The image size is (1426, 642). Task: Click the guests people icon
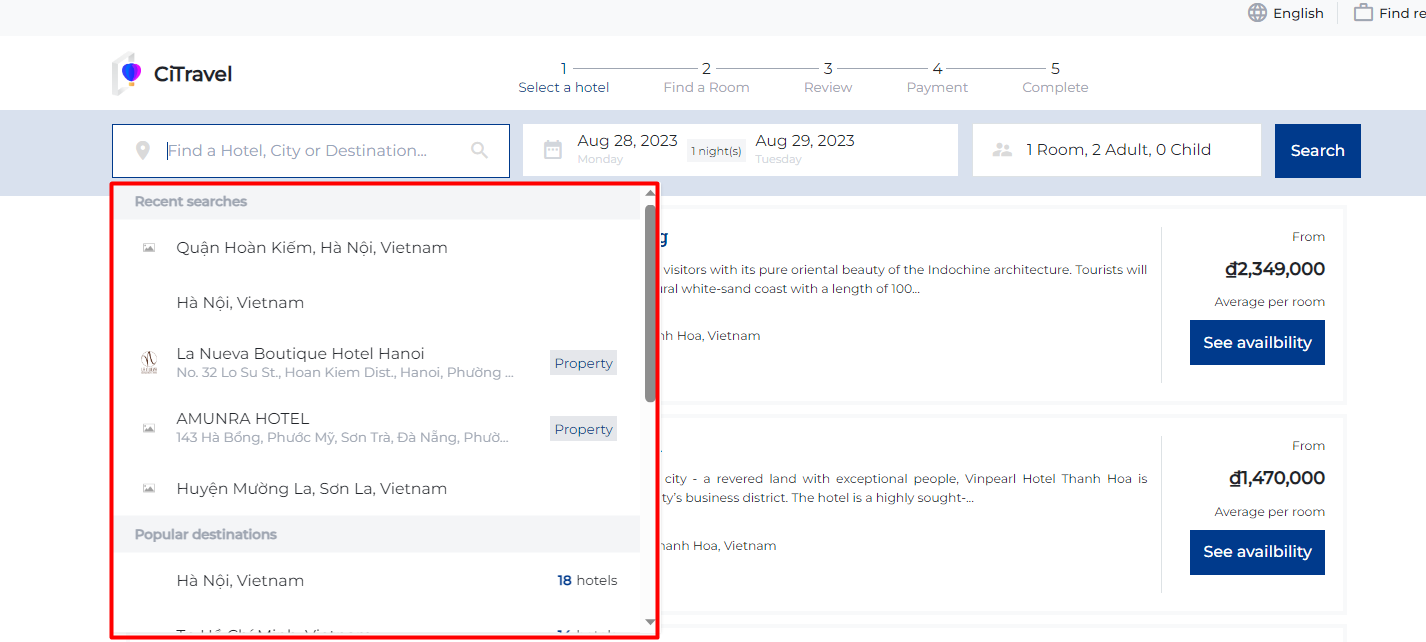click(1002, 150)
